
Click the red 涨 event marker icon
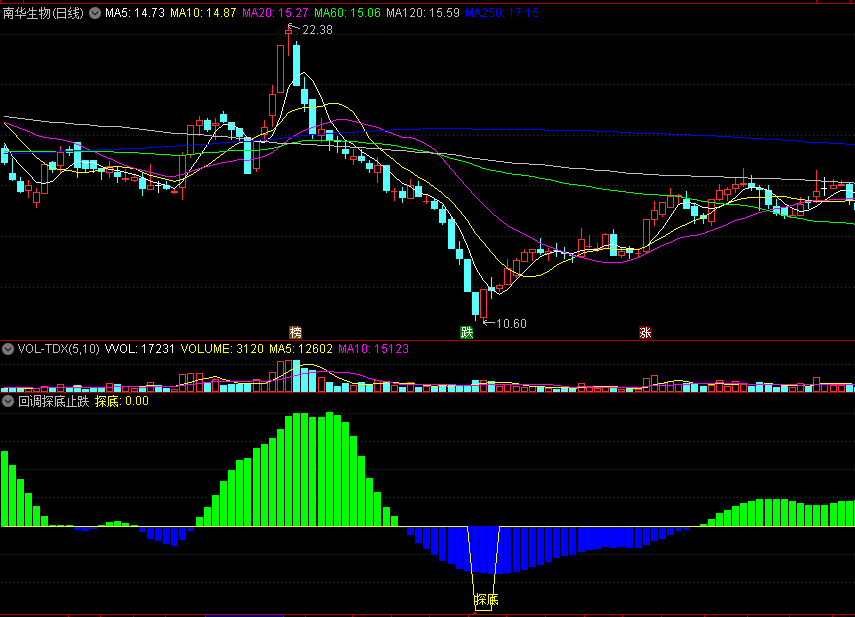click(x=646, y=332)
